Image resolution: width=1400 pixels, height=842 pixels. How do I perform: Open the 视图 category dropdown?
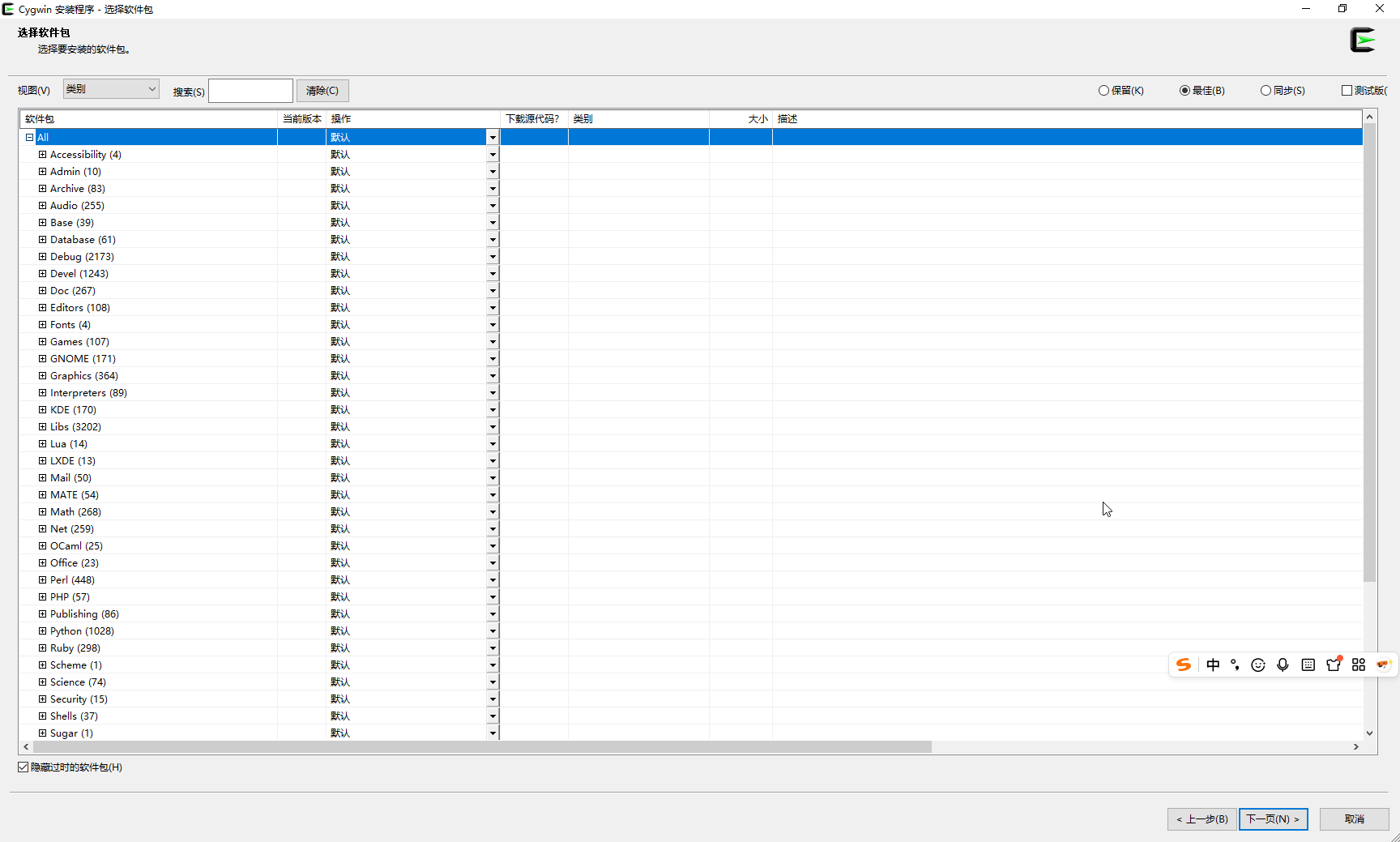pos(111,89)
